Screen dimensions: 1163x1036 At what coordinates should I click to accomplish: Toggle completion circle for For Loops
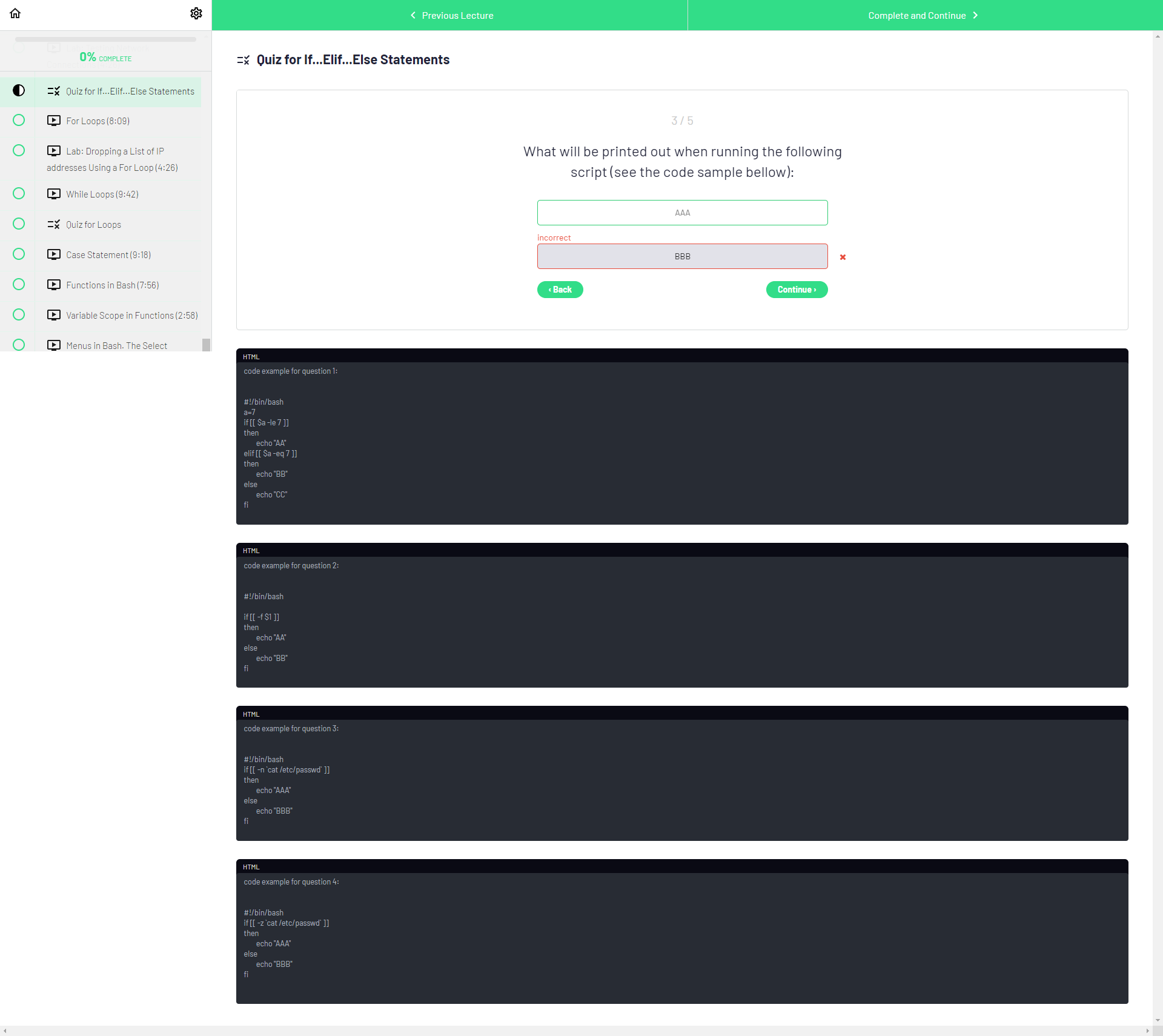[19, 121]
